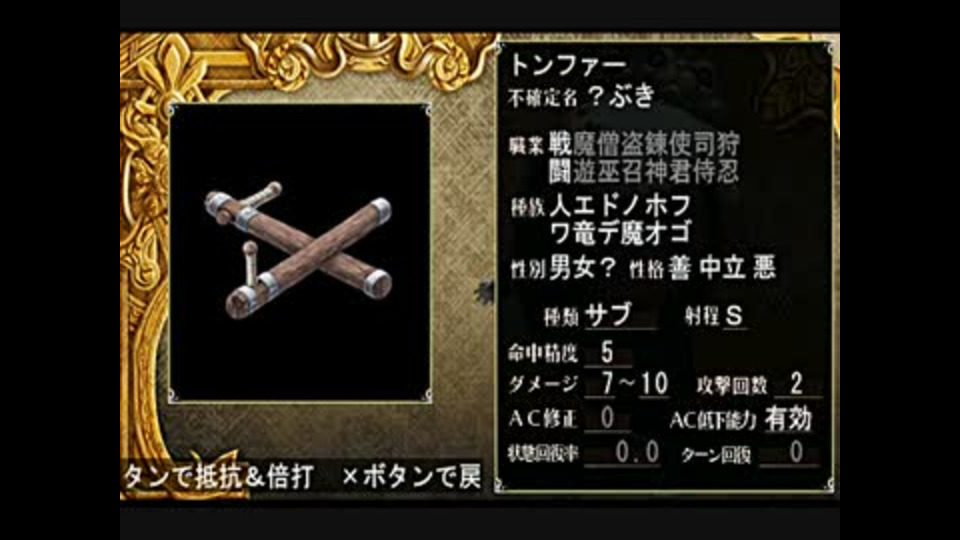Click the range S value
The width and height of the screenshot is (960, 540).
733,316
